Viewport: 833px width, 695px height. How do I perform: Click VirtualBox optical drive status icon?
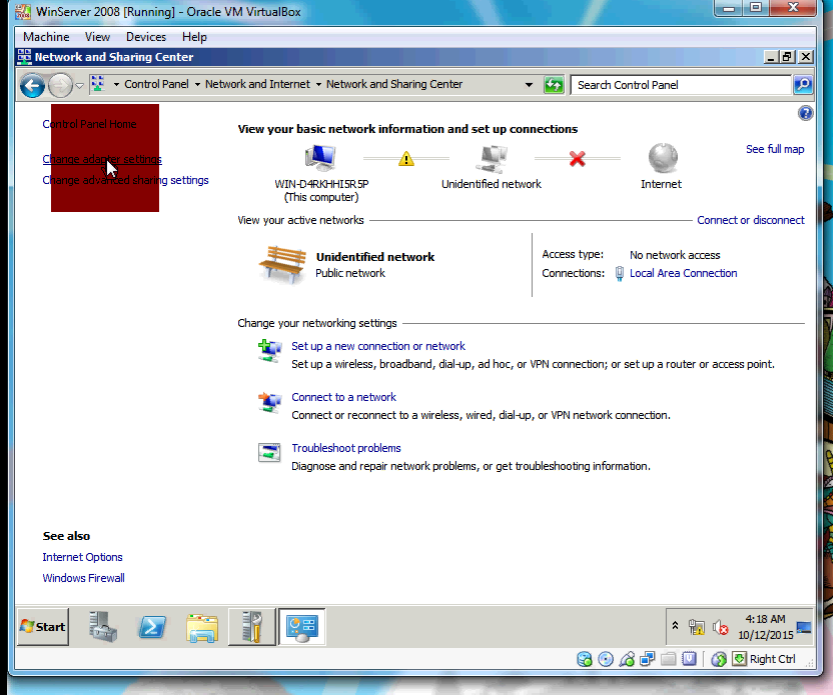[x=606, y=659]
